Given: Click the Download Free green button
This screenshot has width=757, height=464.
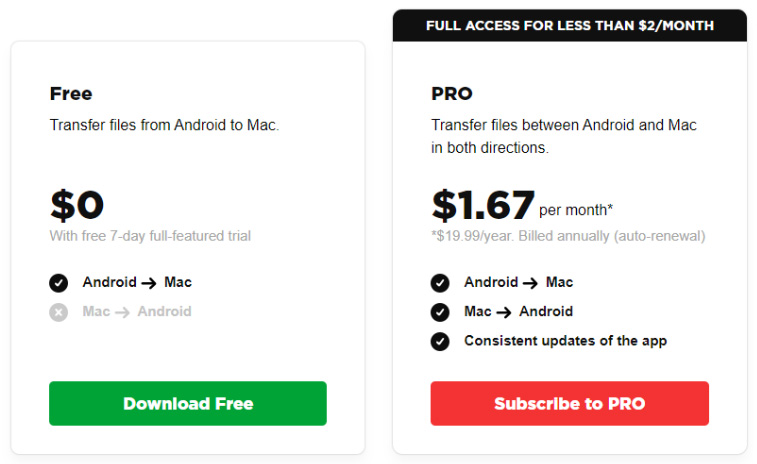Looking at the screenshot, I should (188, 403).
